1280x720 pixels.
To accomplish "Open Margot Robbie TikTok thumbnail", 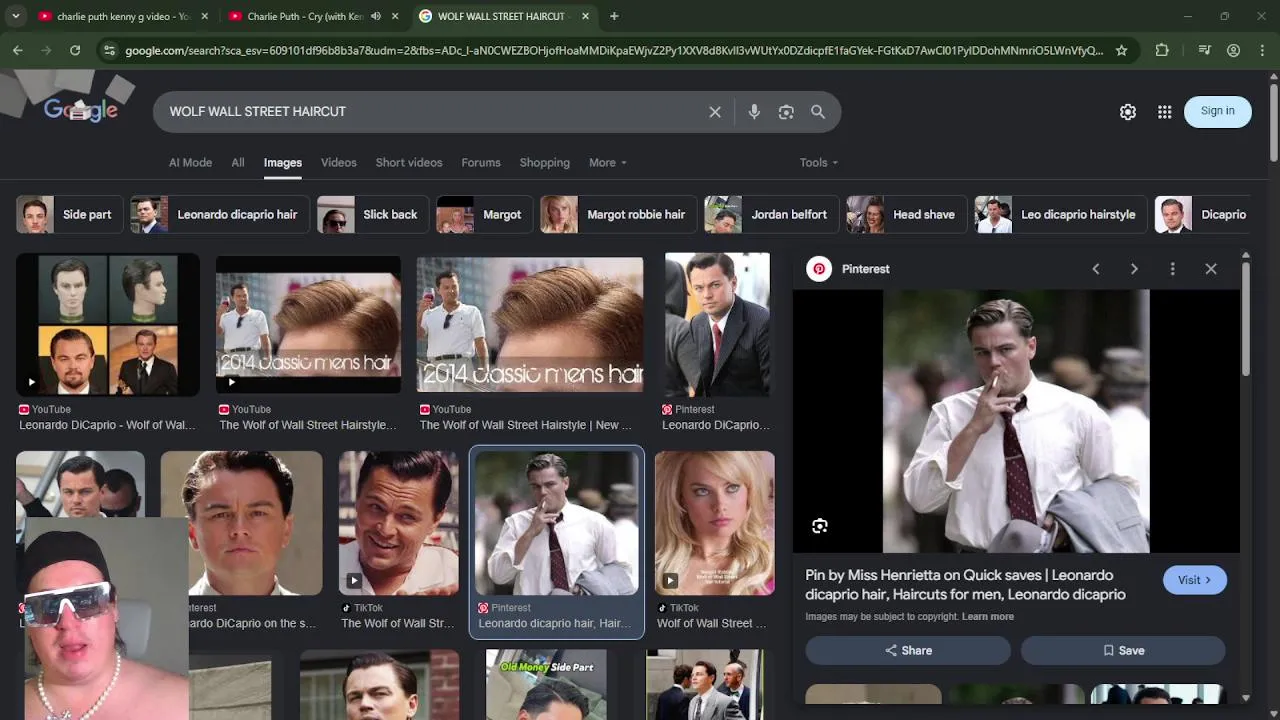I will point(715,523).
